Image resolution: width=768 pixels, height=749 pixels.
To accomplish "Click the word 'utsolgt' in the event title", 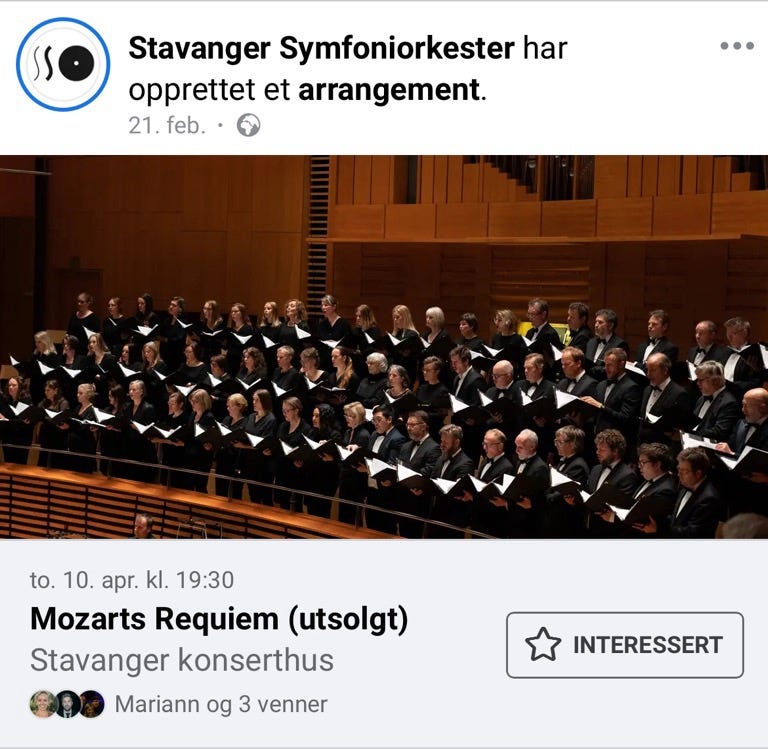I will click(348, 619).
